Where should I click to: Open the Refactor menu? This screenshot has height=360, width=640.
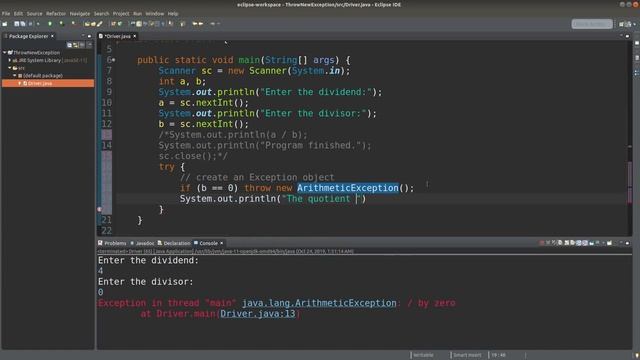56,13
